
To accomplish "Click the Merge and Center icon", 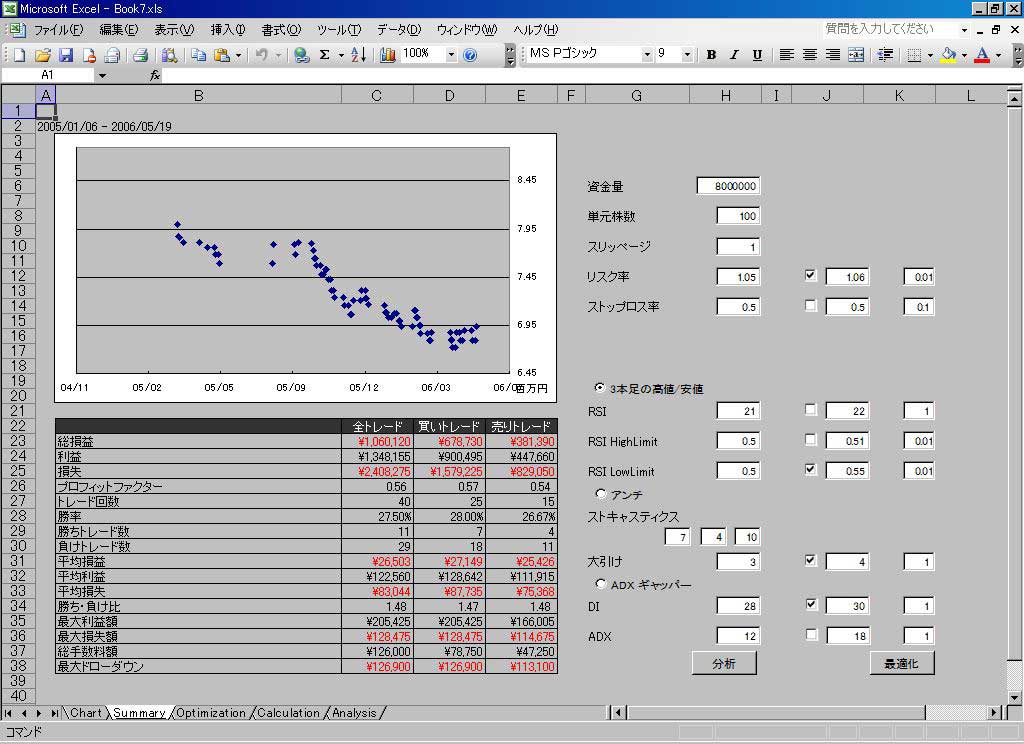I will pos(856,55).
